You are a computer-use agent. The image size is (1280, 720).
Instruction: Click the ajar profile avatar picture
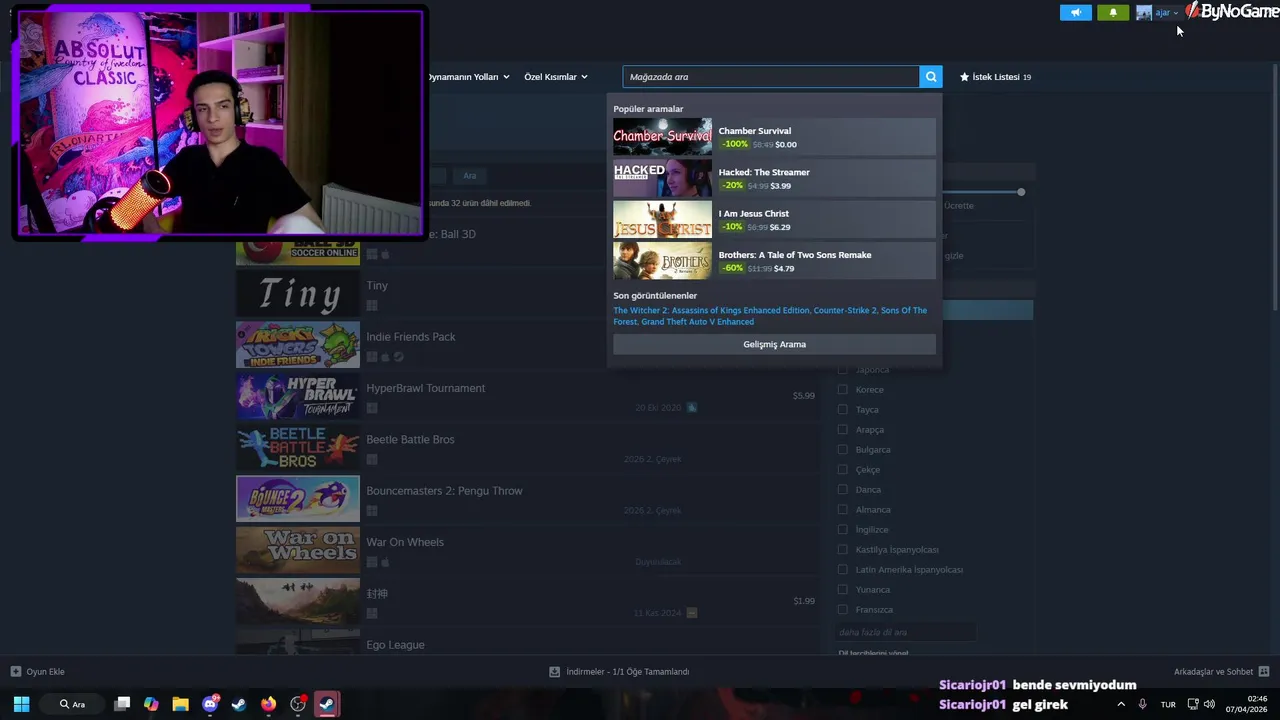coord(1144,13)
